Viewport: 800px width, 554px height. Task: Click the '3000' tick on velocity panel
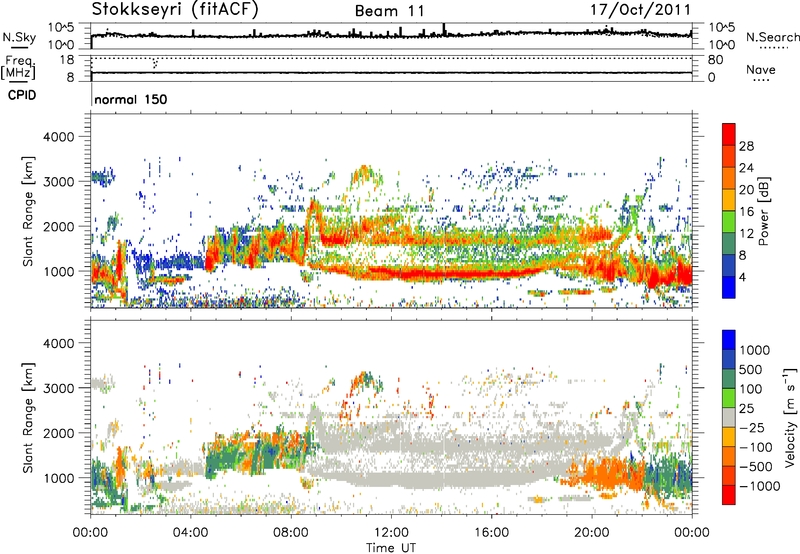(59, 388)
